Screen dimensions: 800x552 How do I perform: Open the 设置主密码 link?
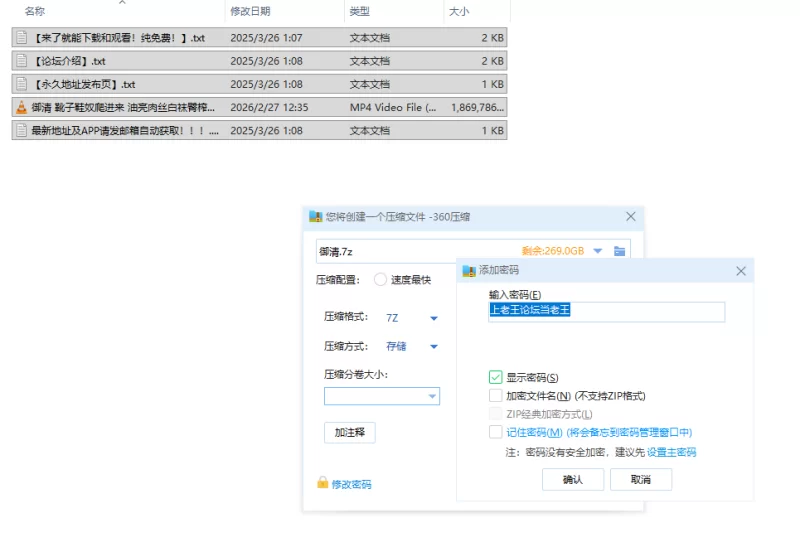(671, 452)
